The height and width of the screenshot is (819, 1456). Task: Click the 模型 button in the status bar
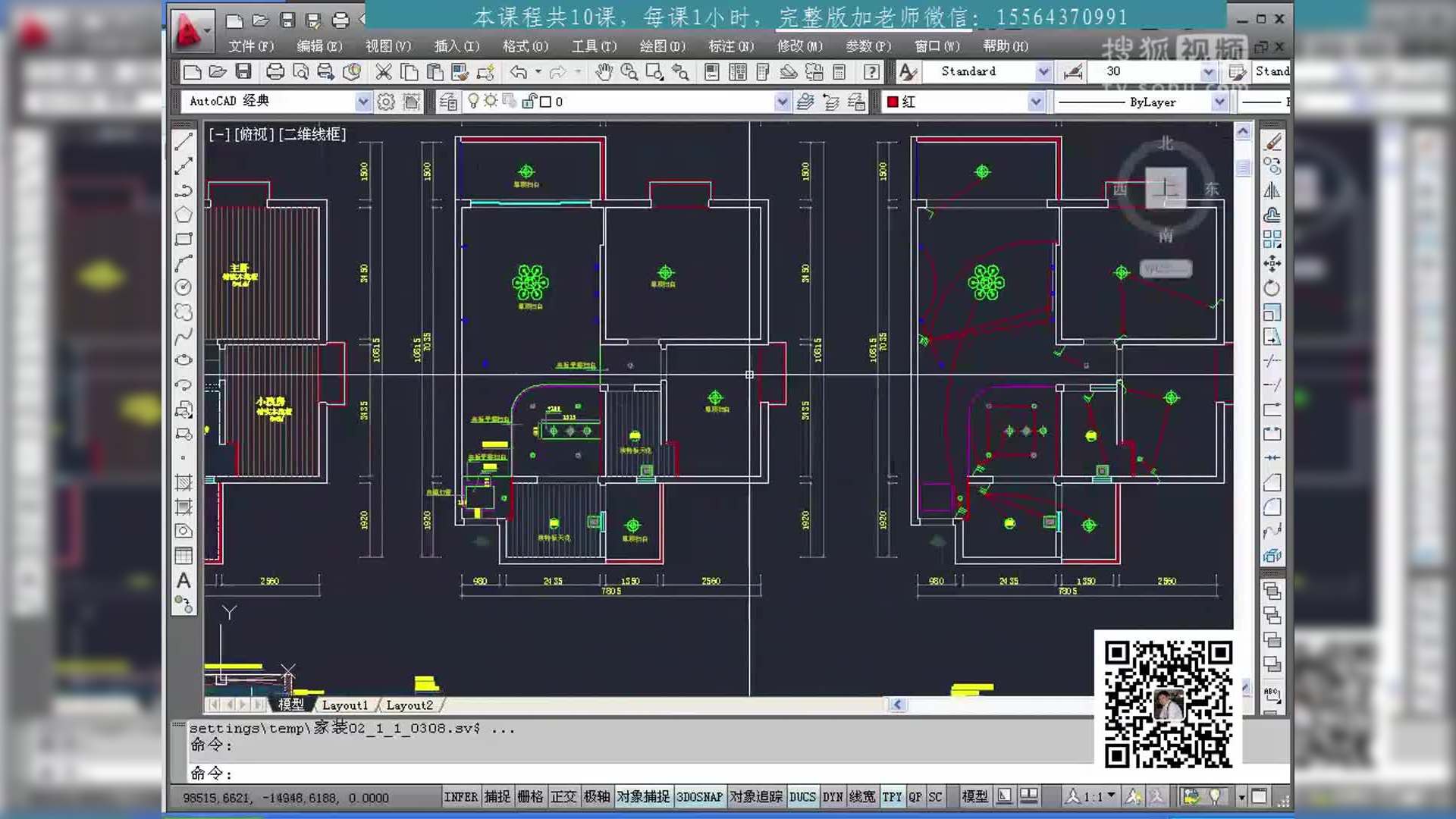974,796
